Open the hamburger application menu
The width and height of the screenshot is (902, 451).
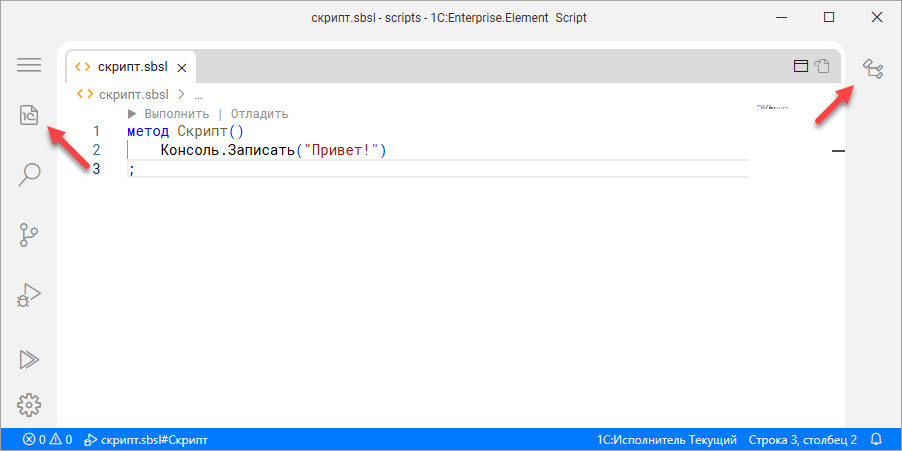click(x=29, y=65)
